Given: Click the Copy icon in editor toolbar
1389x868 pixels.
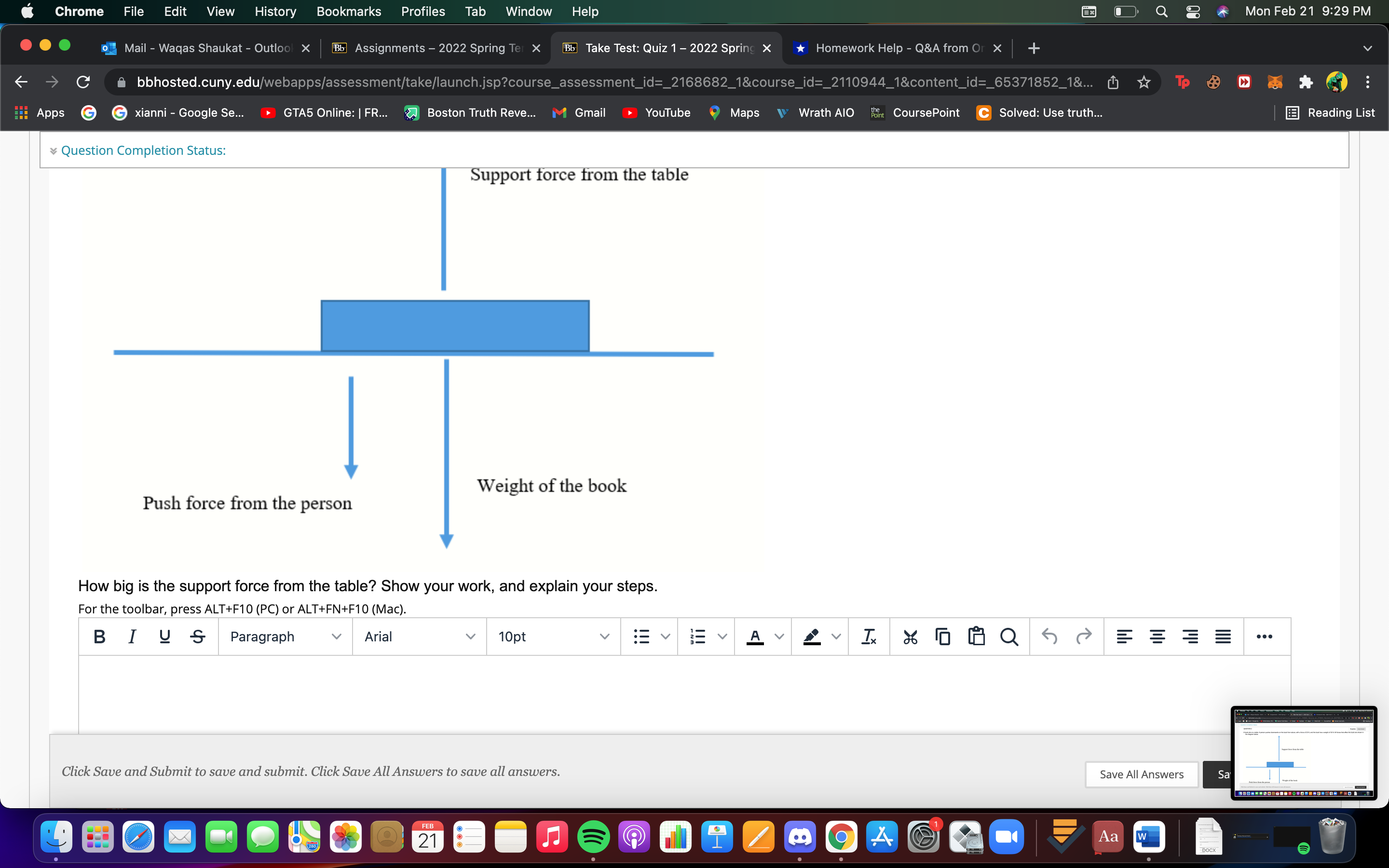Looking at the screenshot, I should point(942,636).
